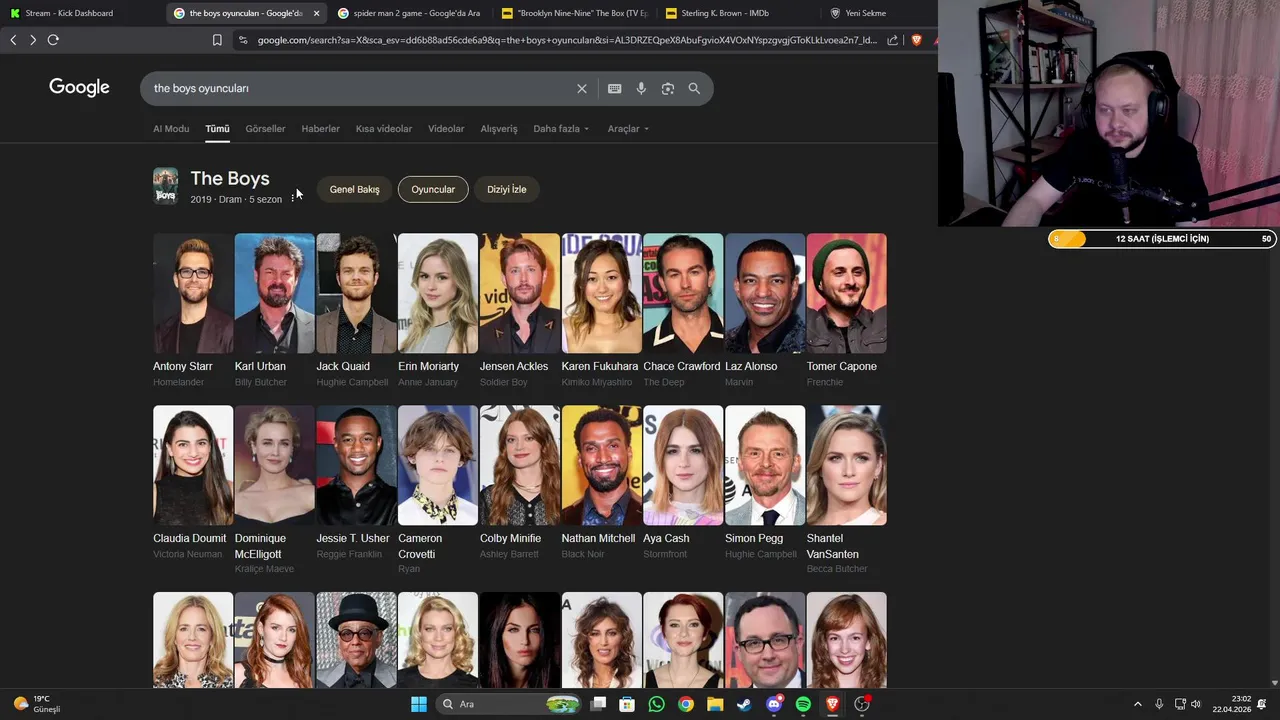The height and width of the screenshot is (720, 1280).
Task: Go to Google homepage via logo
Action: (x=79, y=88)
